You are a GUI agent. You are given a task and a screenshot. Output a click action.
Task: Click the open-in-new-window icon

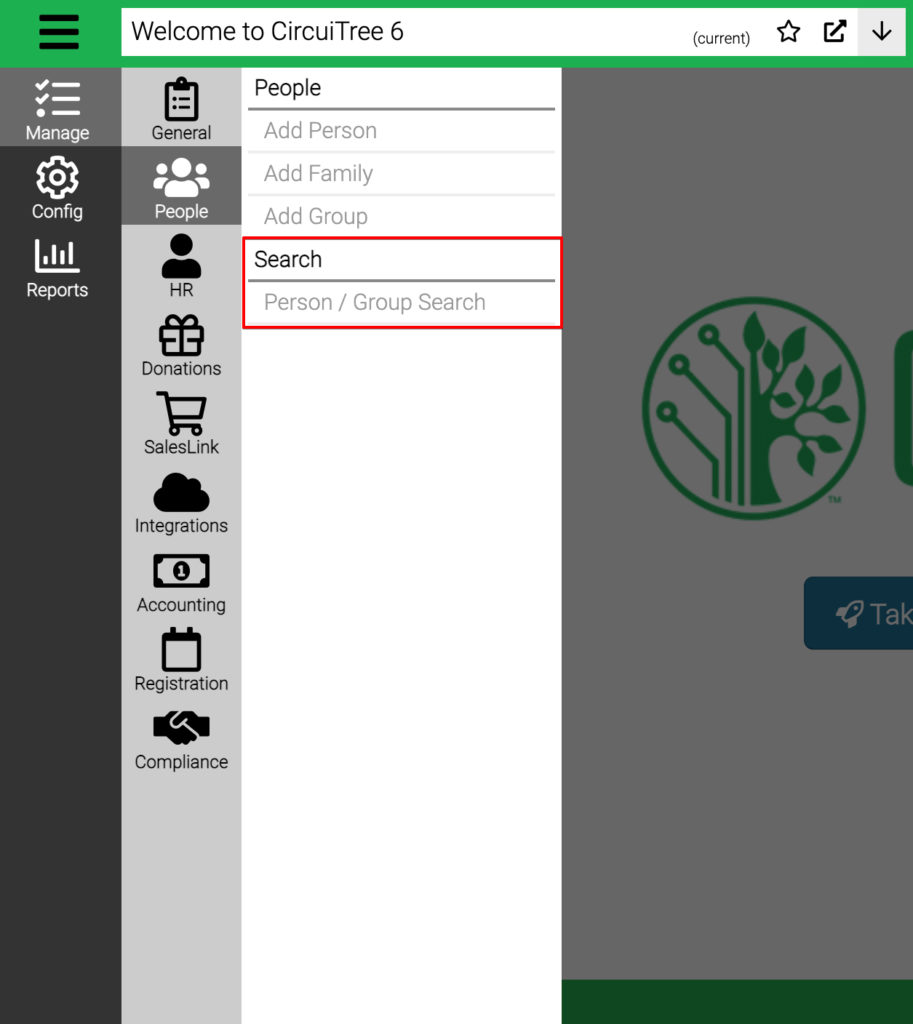coord(835,31)
